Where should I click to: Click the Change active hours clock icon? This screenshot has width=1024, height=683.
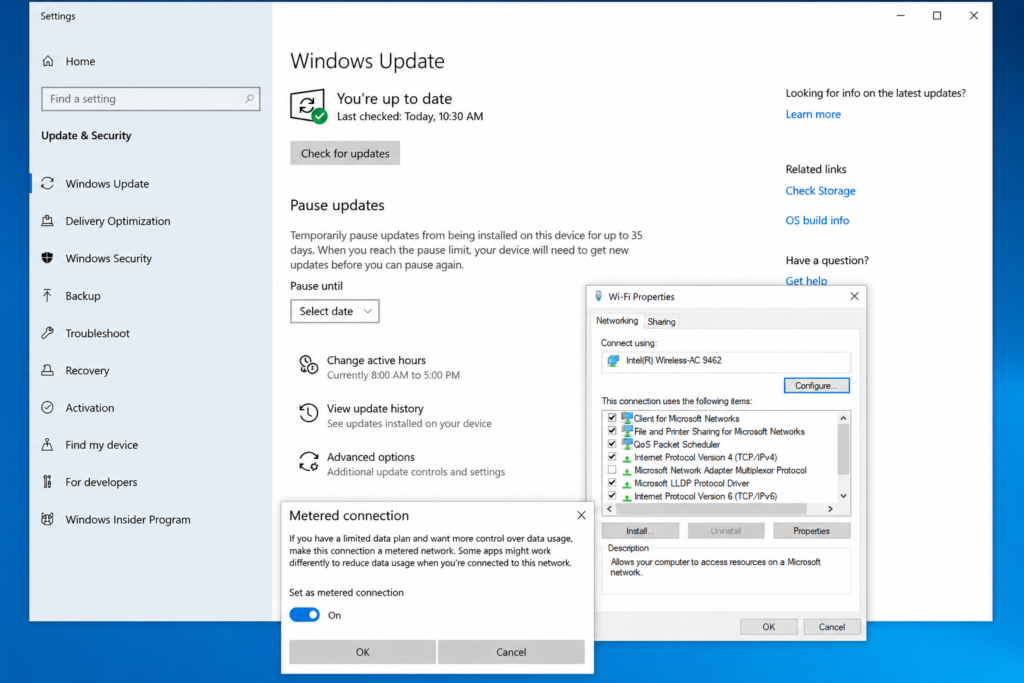(x=308, y=364)
